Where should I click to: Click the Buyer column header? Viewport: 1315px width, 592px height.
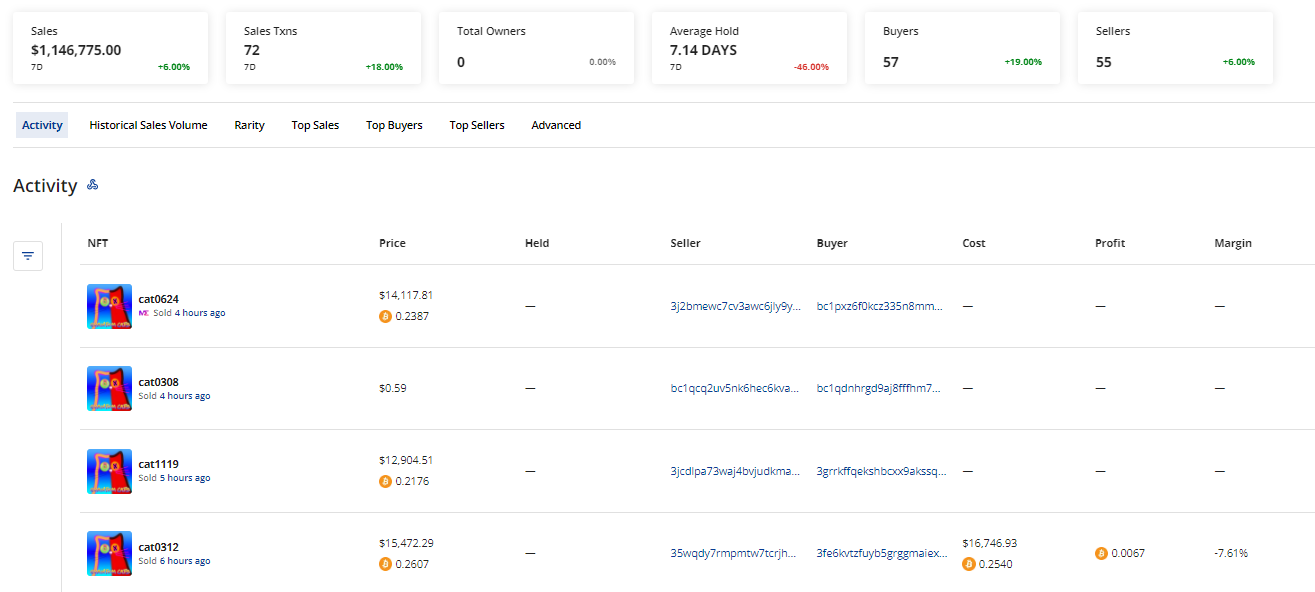pos(832,243)
